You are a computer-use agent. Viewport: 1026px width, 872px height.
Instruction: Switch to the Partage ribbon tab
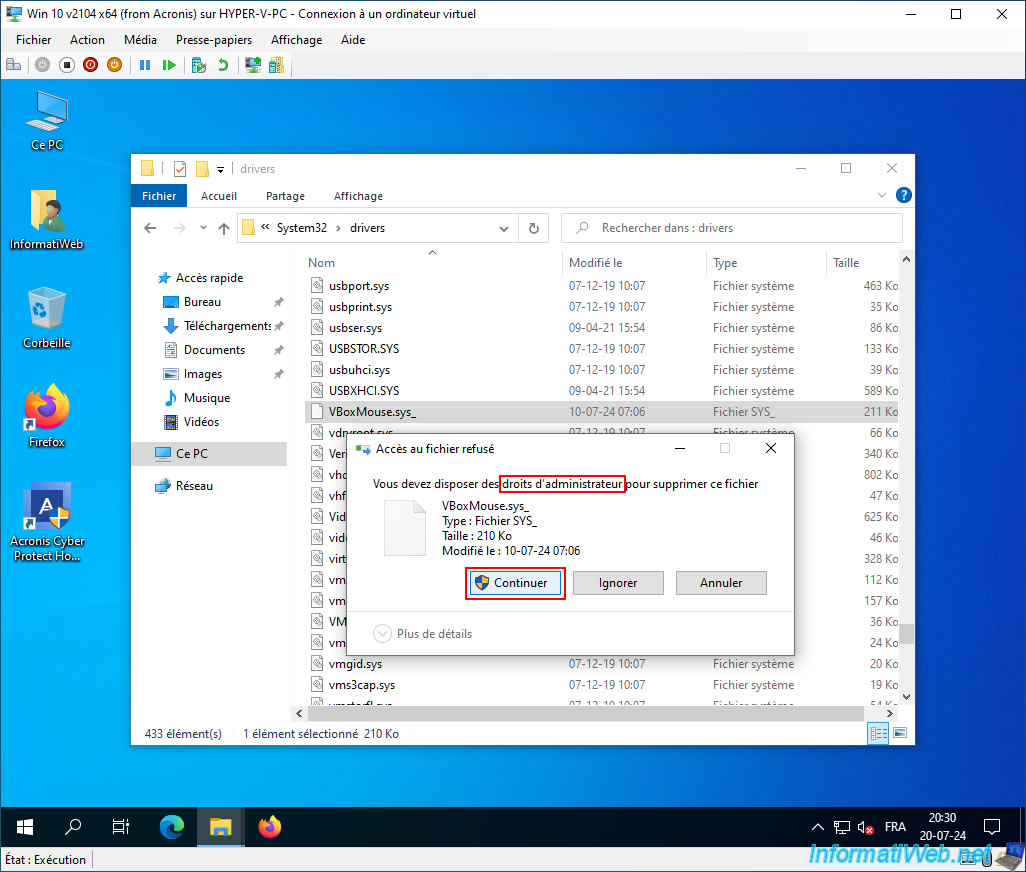tap(285, 196)
